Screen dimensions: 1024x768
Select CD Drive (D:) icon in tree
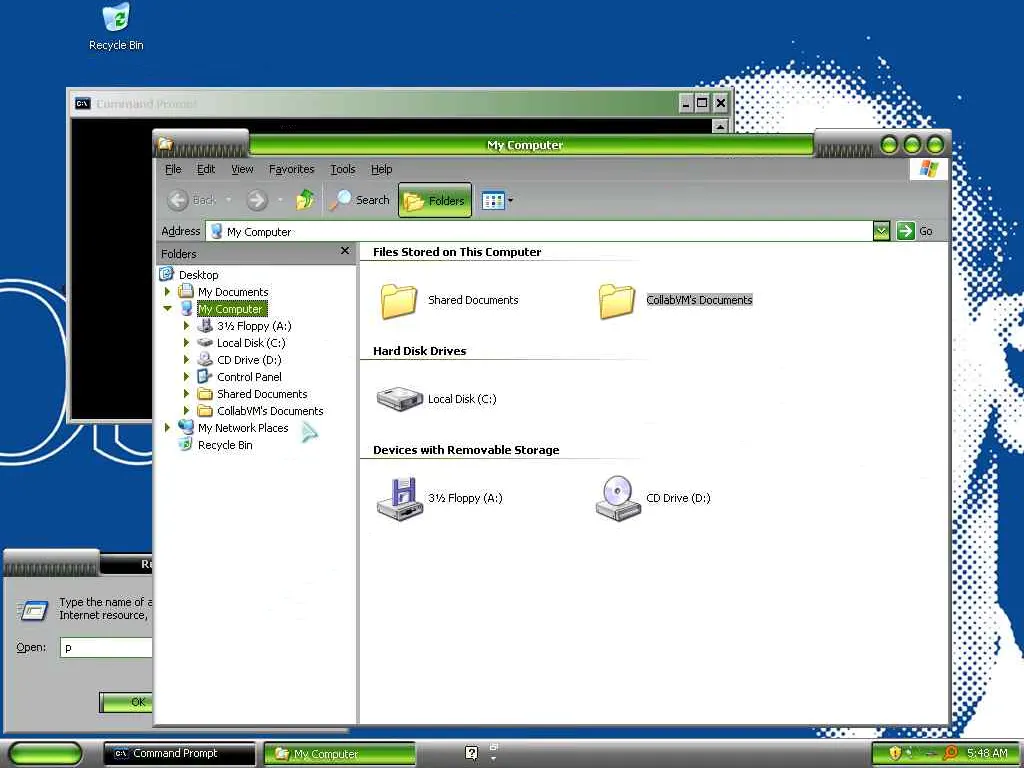click(x=205, y=359)
